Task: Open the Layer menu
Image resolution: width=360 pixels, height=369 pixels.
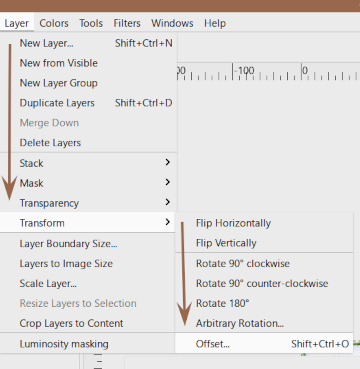Action: (17, 23)
